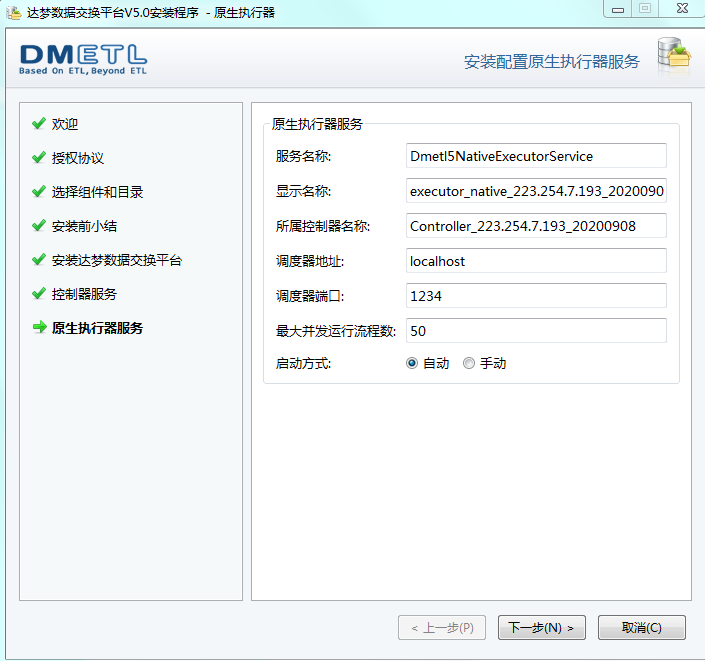Click the 最大并发运行流程数: label
Viewport: 705px width, 661px height.
pos(336,331)
